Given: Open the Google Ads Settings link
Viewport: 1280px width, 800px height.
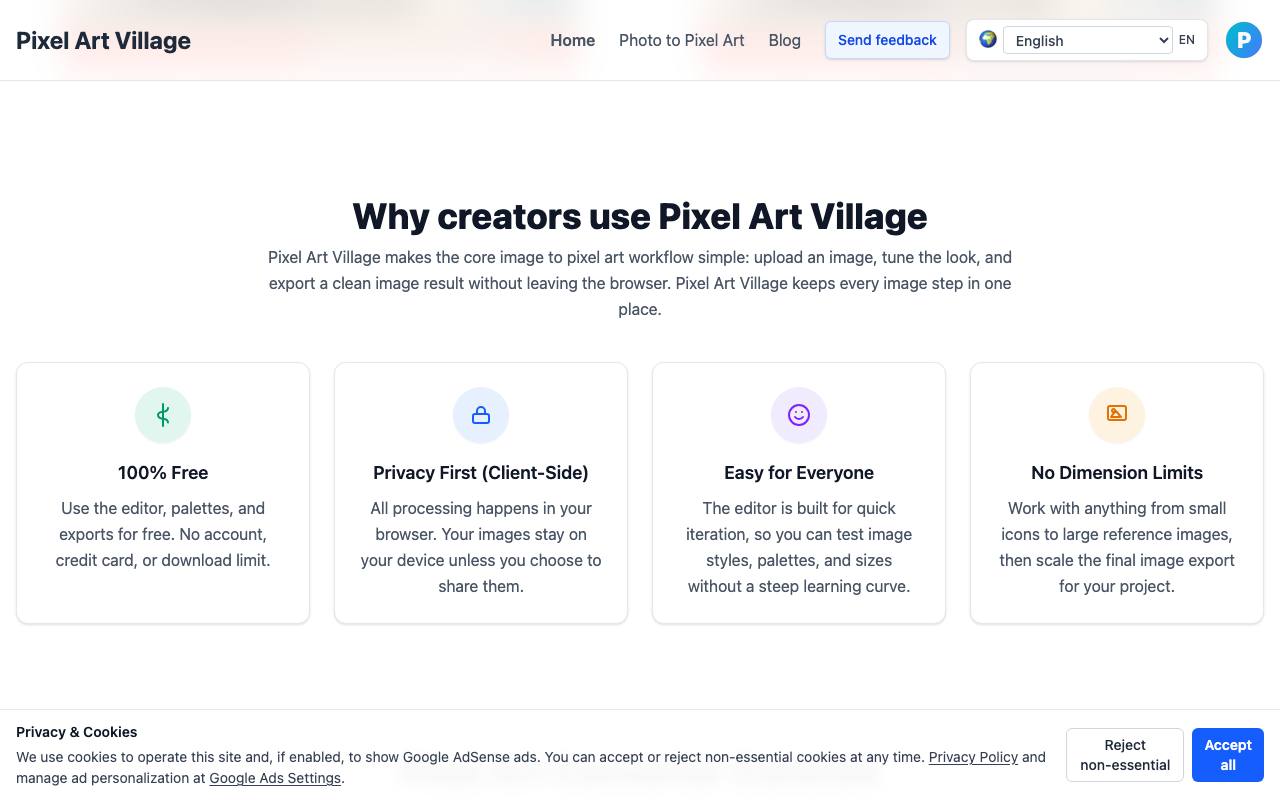Looking at the screenshot, I should [x=275, y=778].
